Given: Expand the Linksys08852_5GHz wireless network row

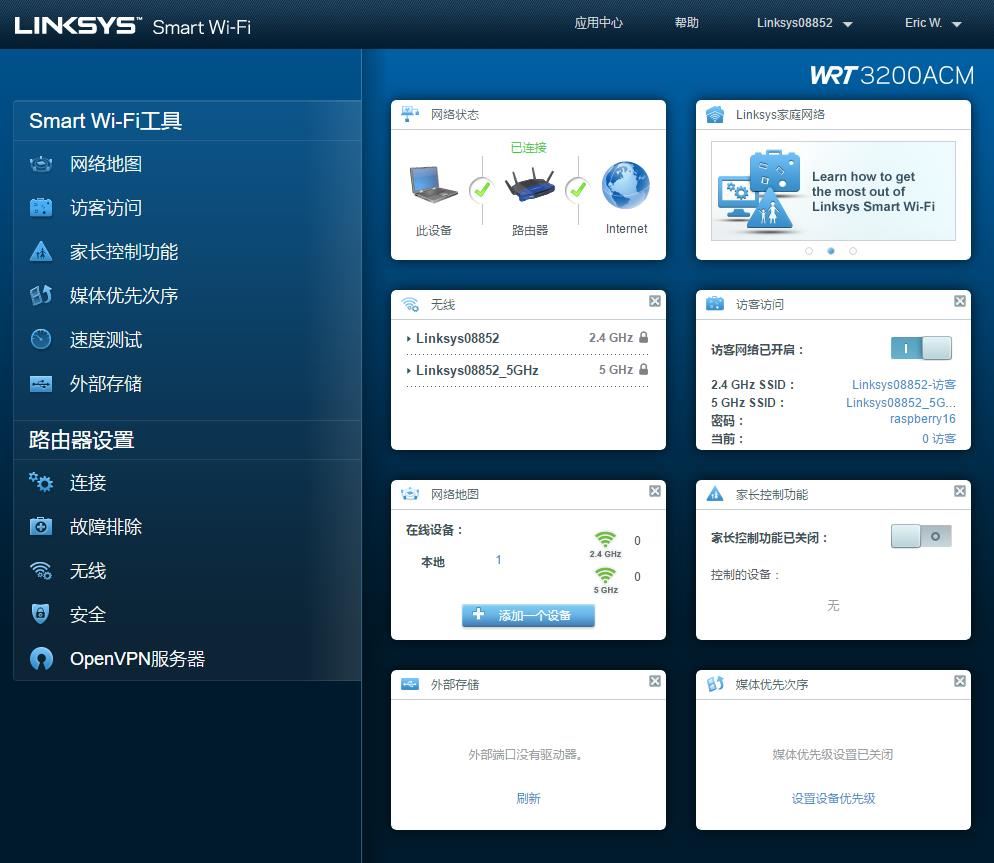Looking at the screenshot, I should (527, 370).
